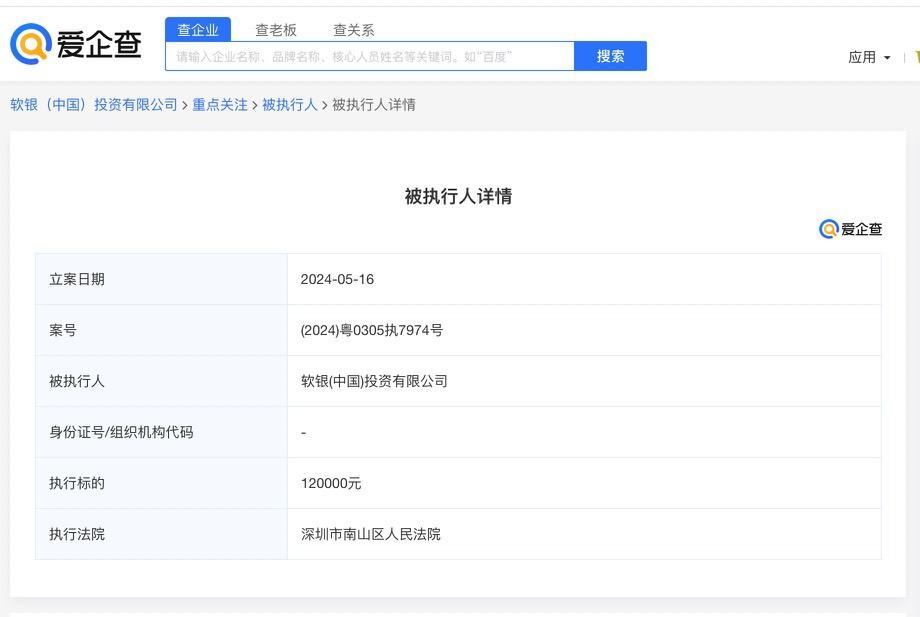Open the 应用 dropdown menu

coord(862,57)
